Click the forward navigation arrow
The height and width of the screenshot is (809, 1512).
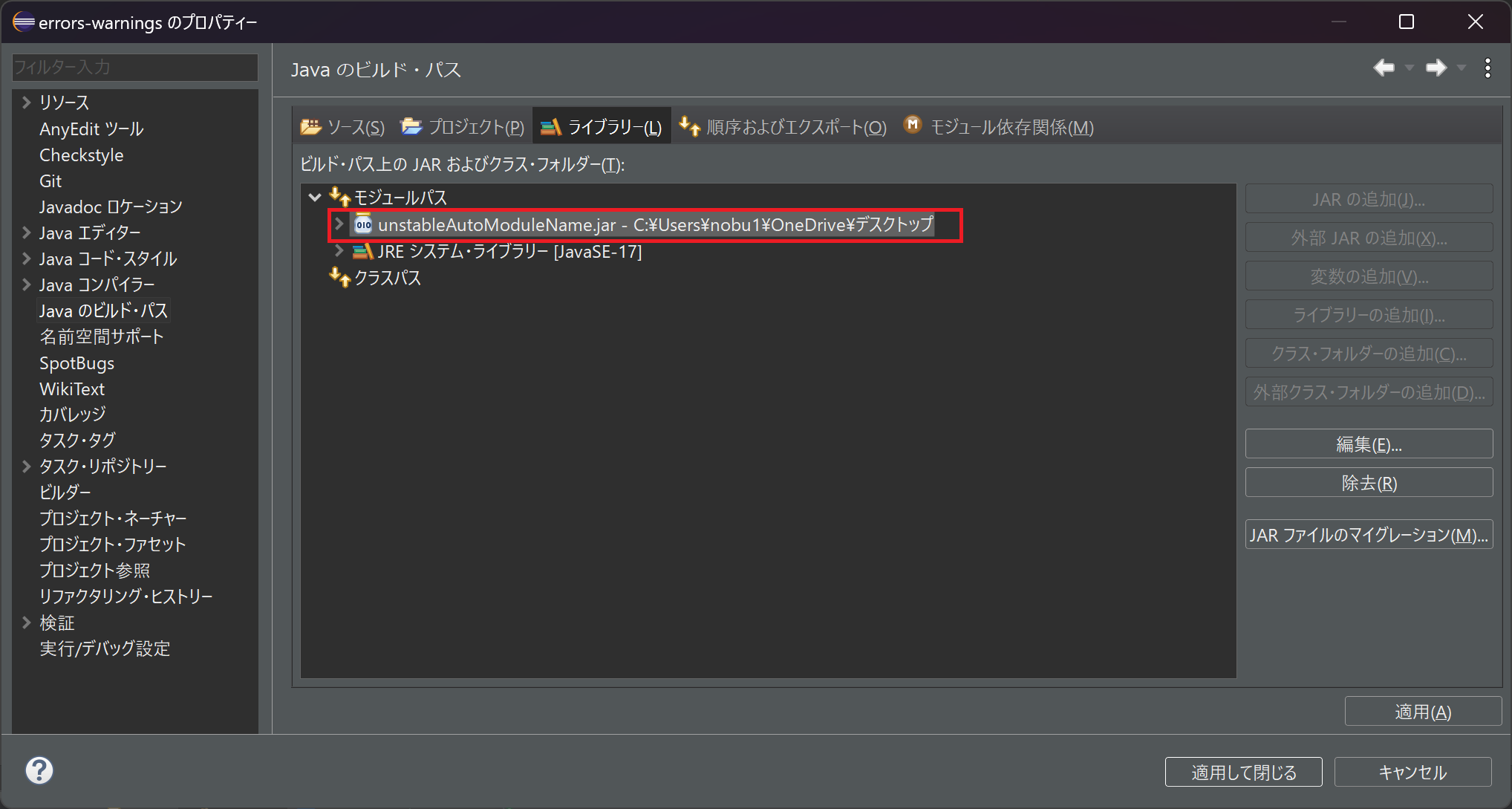(x=1435, y=68)
